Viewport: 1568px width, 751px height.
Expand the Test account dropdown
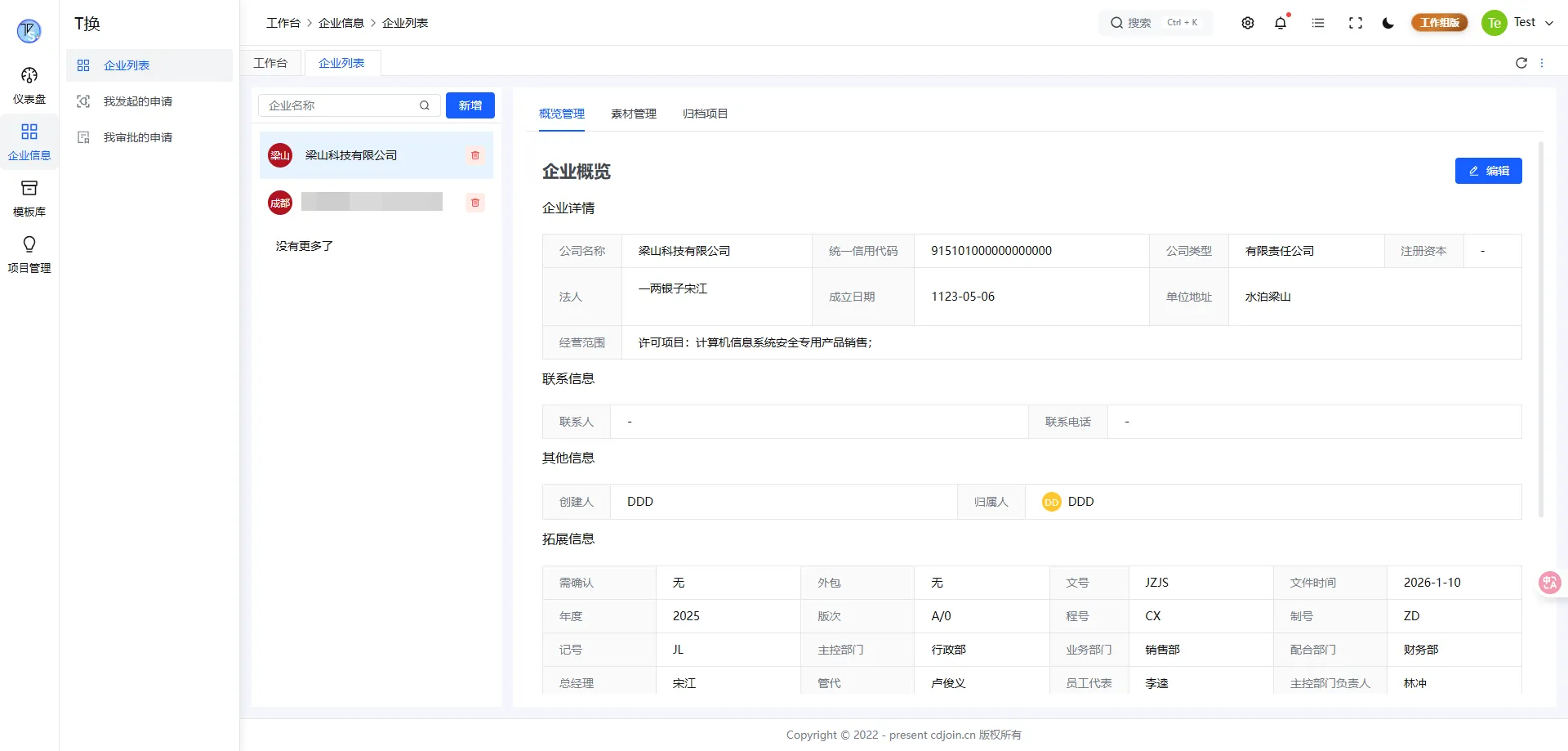1531,23
